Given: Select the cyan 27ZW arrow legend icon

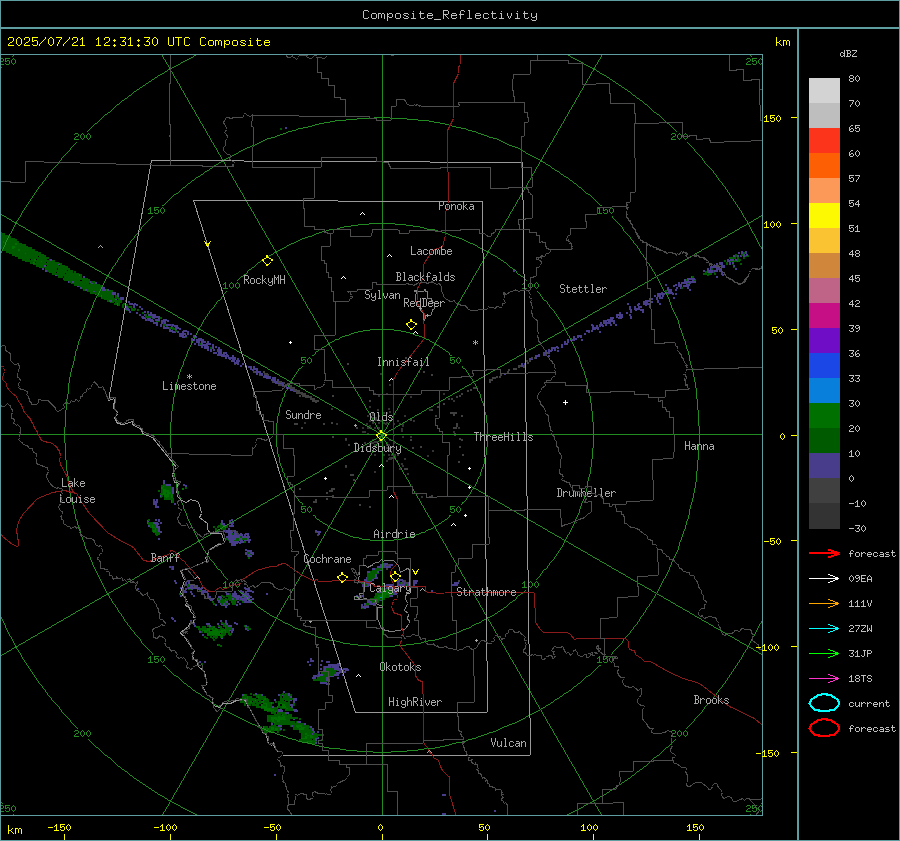Looking at the screenshot, I should click(x=824, y=629).
